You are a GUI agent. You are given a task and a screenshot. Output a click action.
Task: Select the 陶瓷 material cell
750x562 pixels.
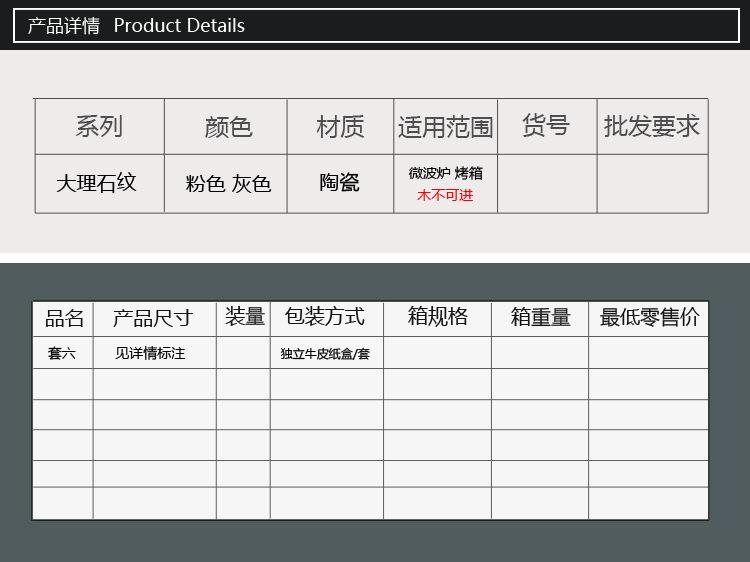(x=340, y=184)
